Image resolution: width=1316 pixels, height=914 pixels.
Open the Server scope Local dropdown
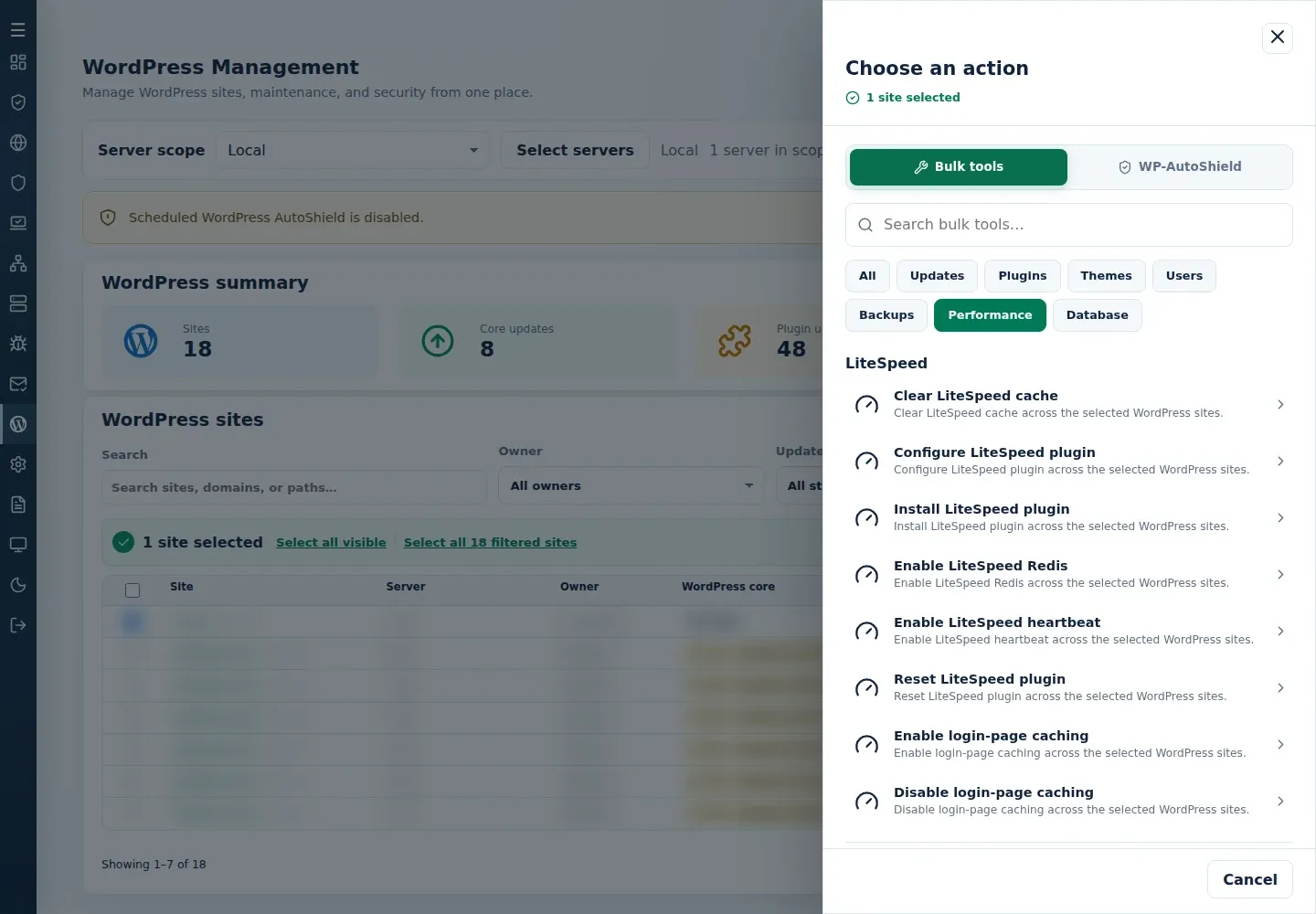click(353, 150)
